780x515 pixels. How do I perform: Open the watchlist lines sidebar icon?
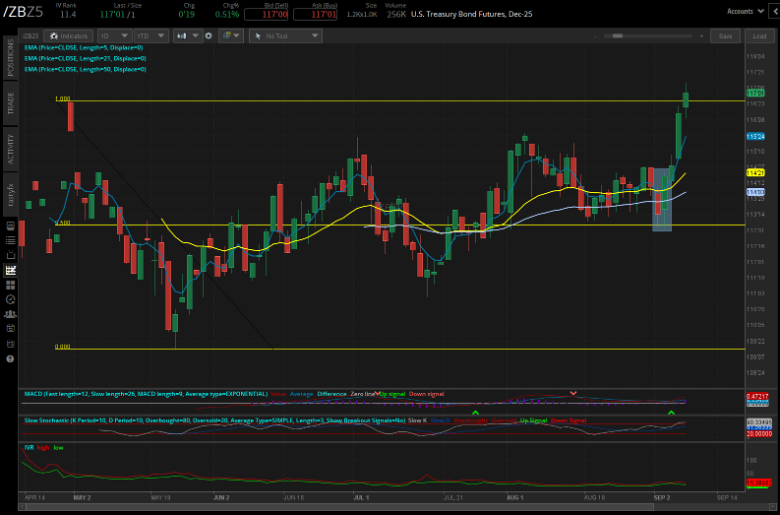[x=10, y=241]
